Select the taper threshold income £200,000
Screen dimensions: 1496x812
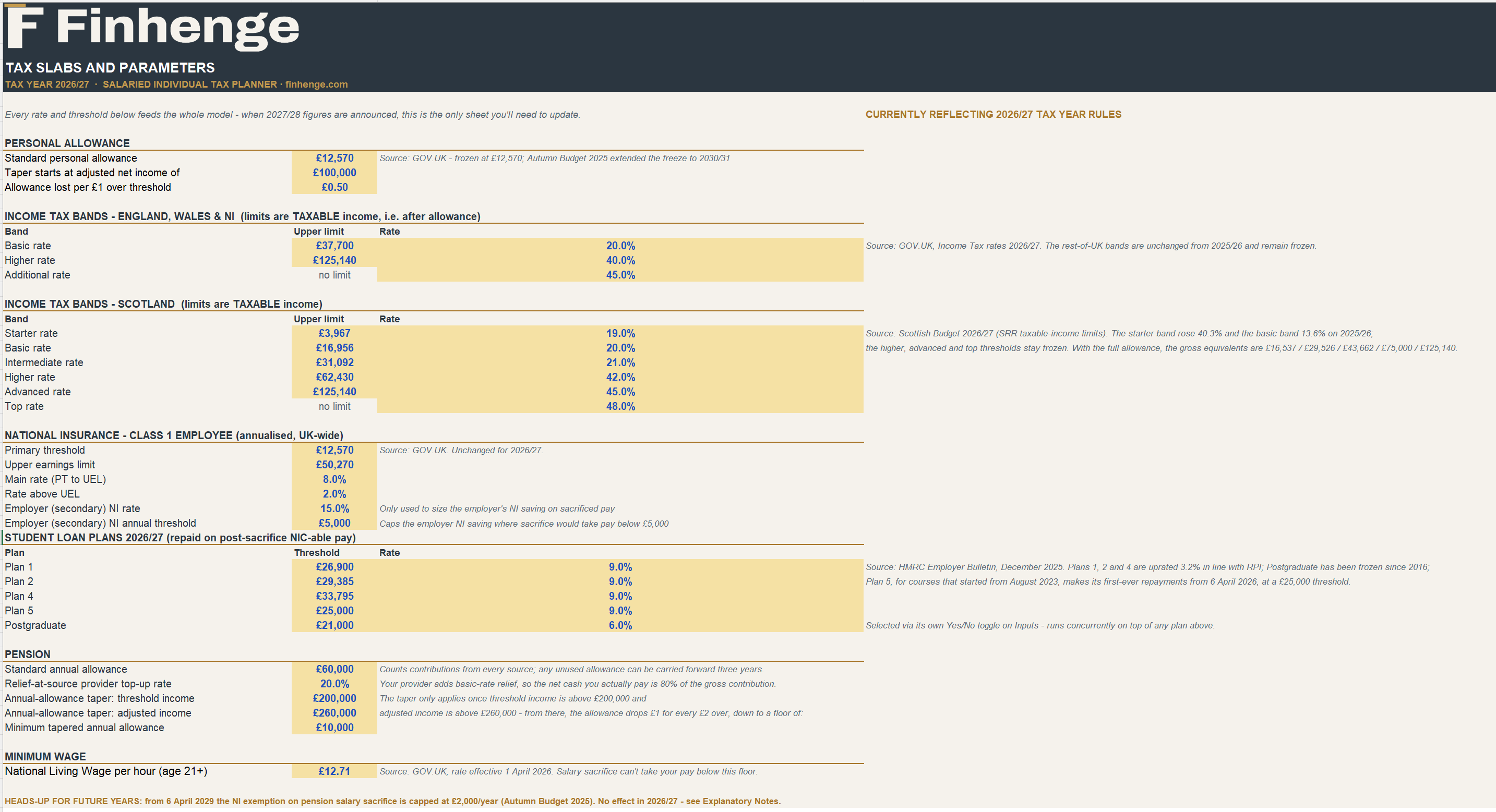click(334, 698)
